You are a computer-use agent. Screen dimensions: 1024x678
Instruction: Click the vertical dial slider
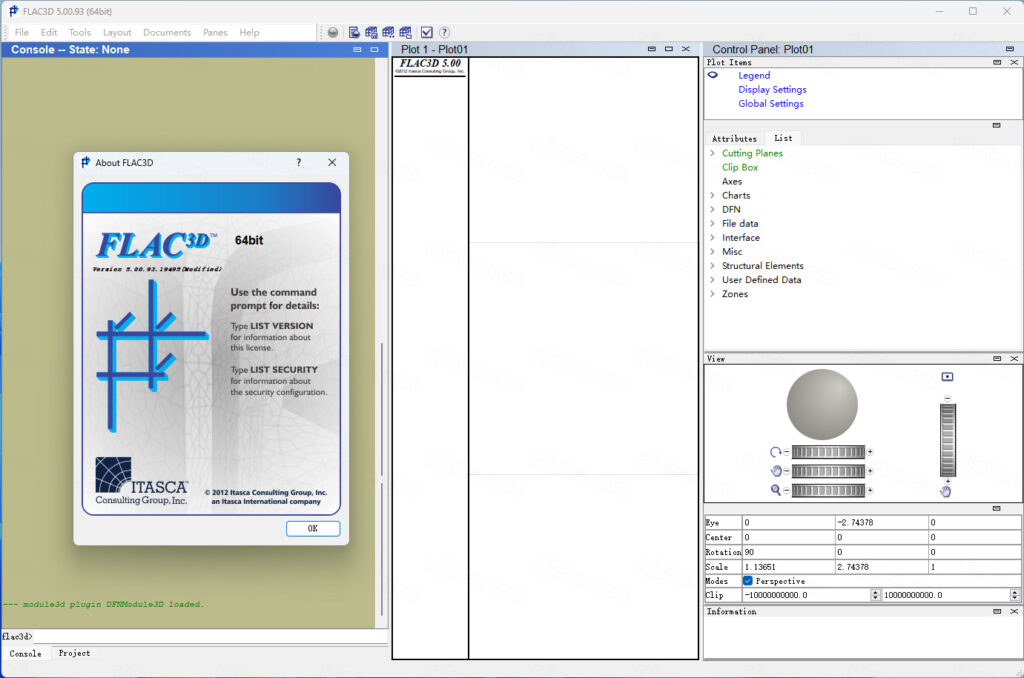[x=948, y=440]
